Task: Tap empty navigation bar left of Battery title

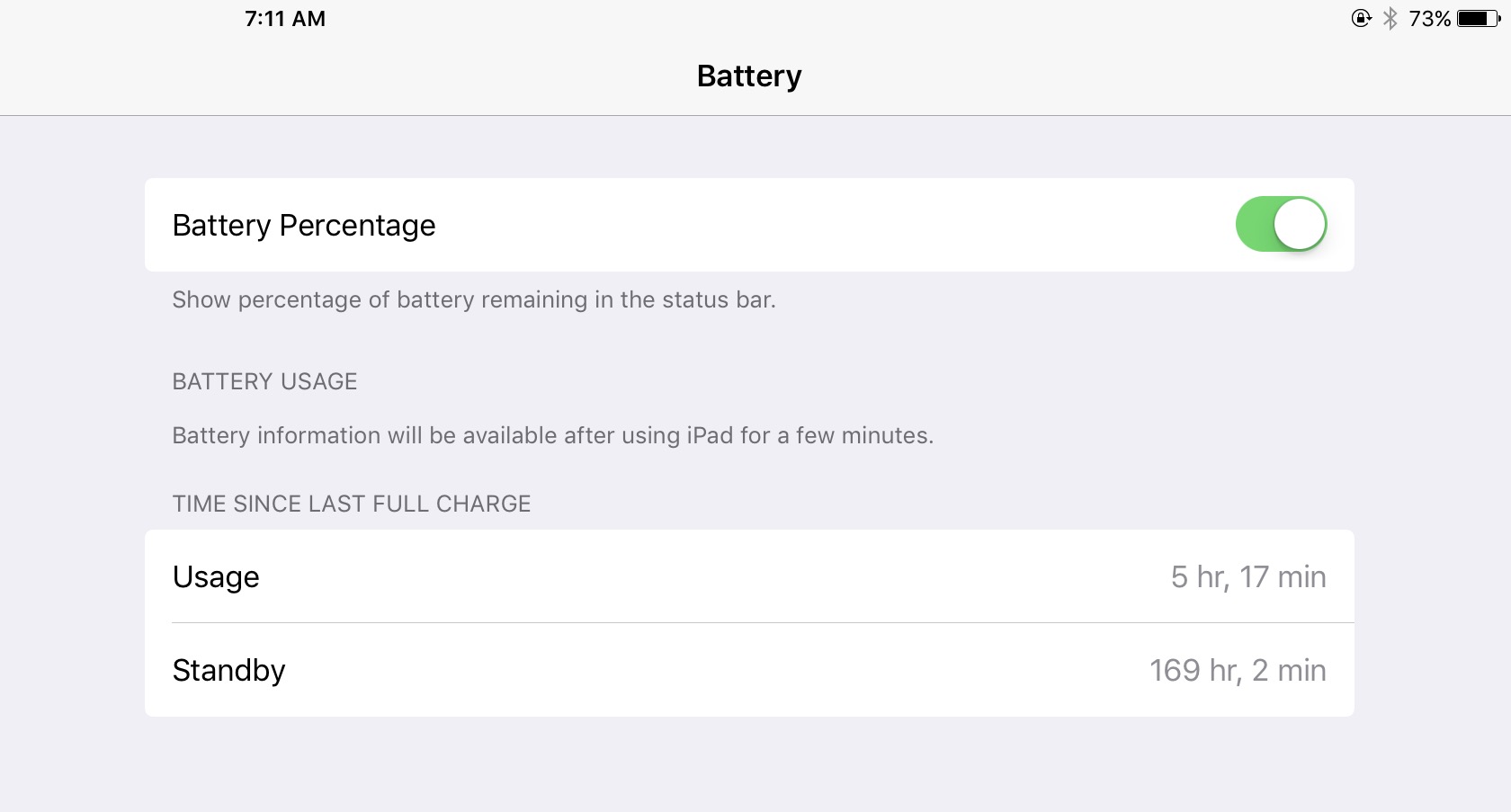Action: [x=360, y=76]
